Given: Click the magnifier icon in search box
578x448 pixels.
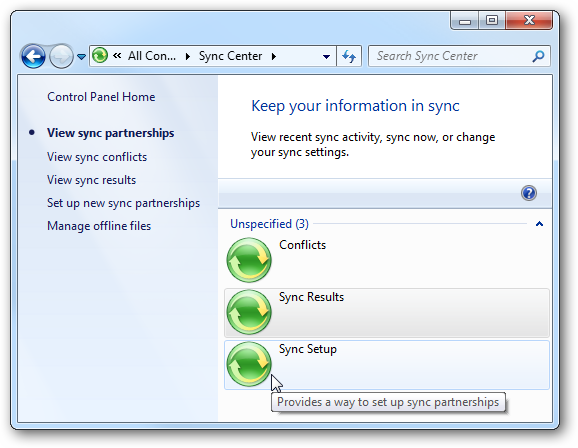Looking at the screenshot, I should [x=538, y=56].
